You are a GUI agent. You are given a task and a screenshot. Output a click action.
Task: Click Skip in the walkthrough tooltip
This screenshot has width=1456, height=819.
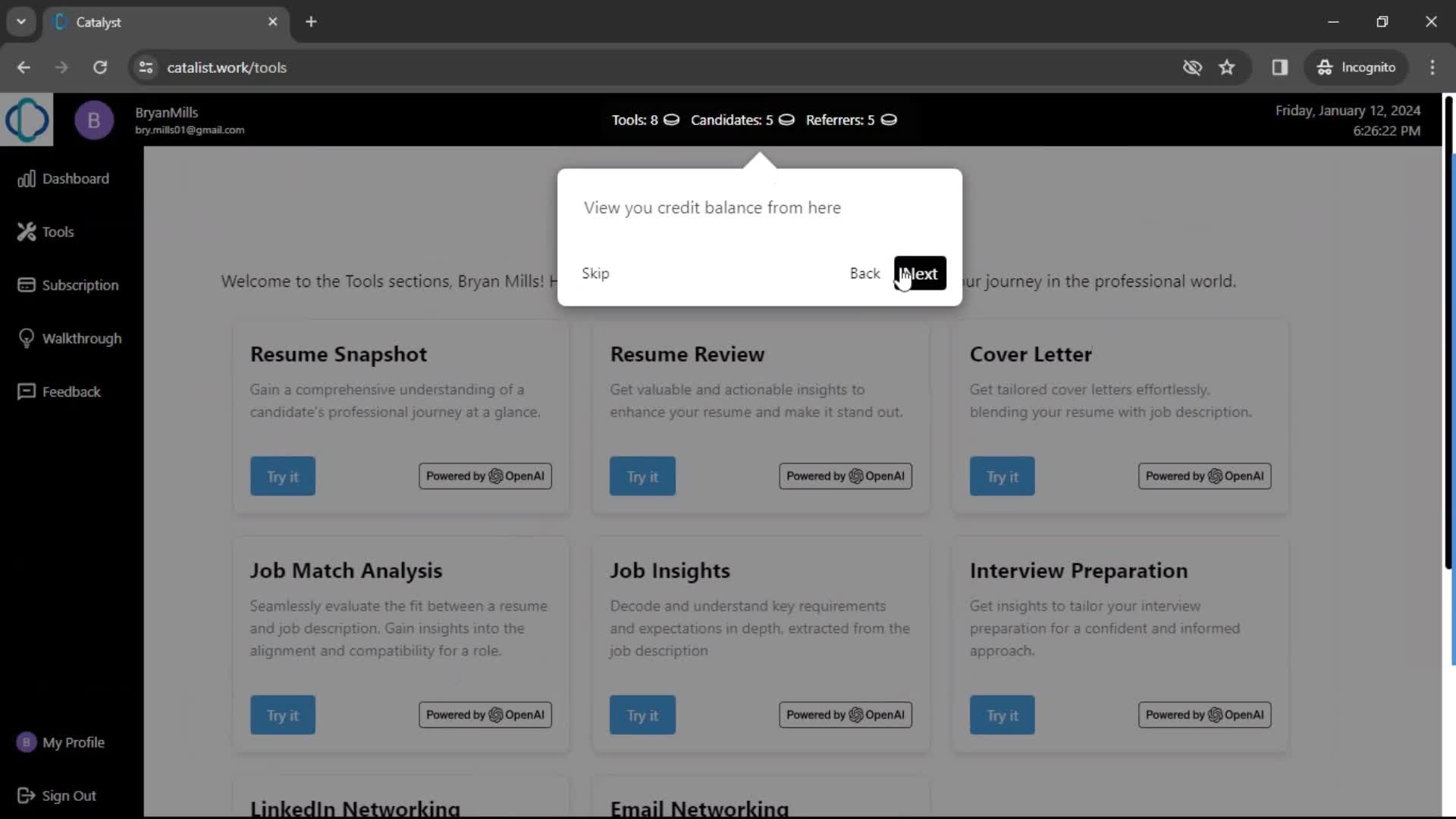pyautogui.click(x=597, y=273)
